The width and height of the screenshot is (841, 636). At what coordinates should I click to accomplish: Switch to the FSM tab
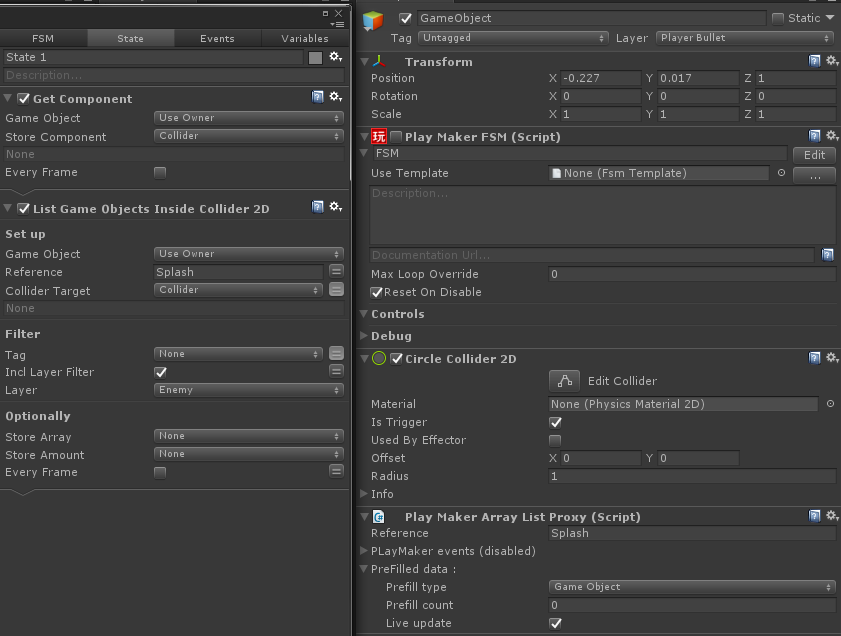(43, 39)
